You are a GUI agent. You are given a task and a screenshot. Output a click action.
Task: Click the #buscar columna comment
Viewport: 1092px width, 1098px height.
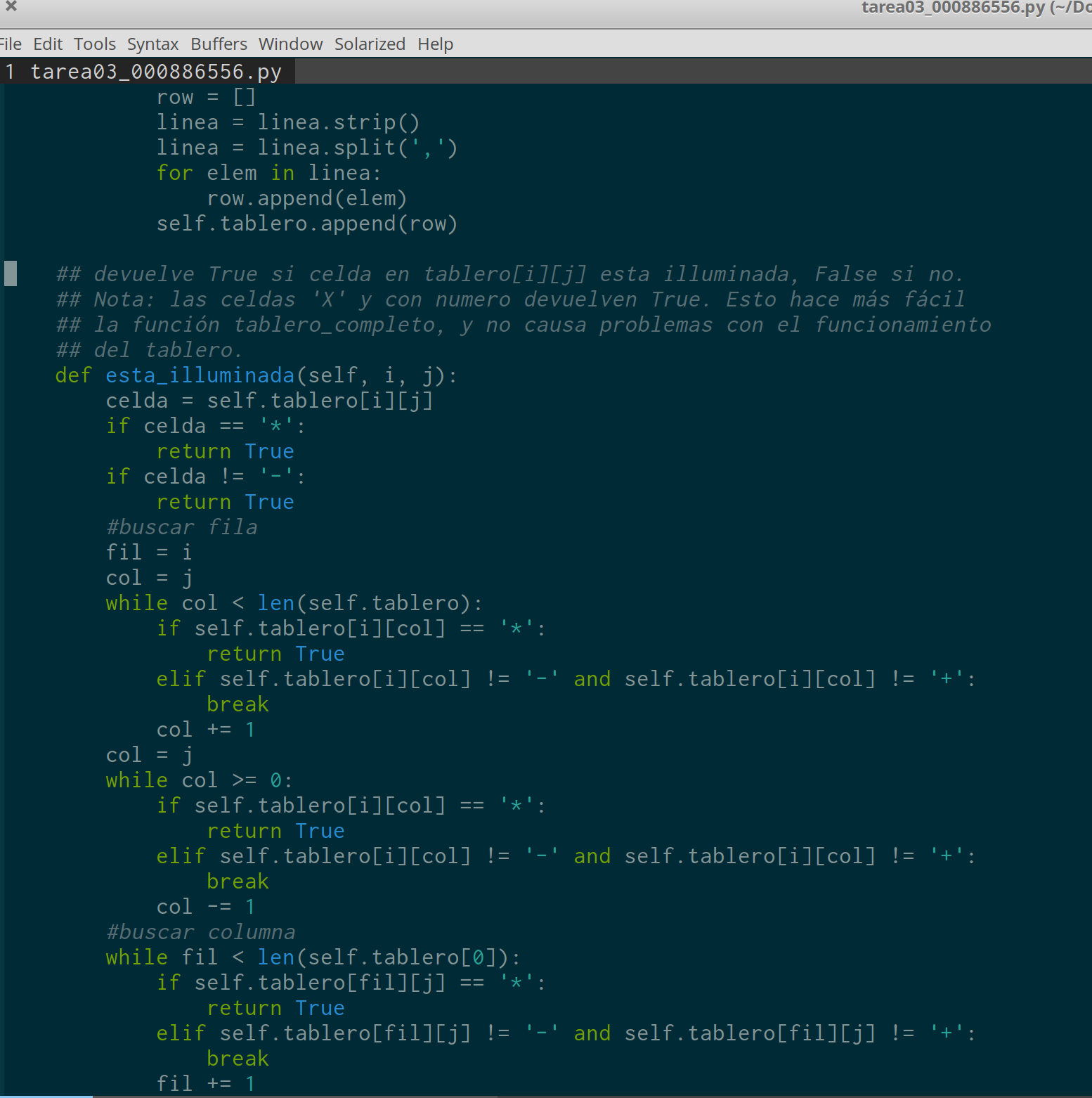coord(200,931)
